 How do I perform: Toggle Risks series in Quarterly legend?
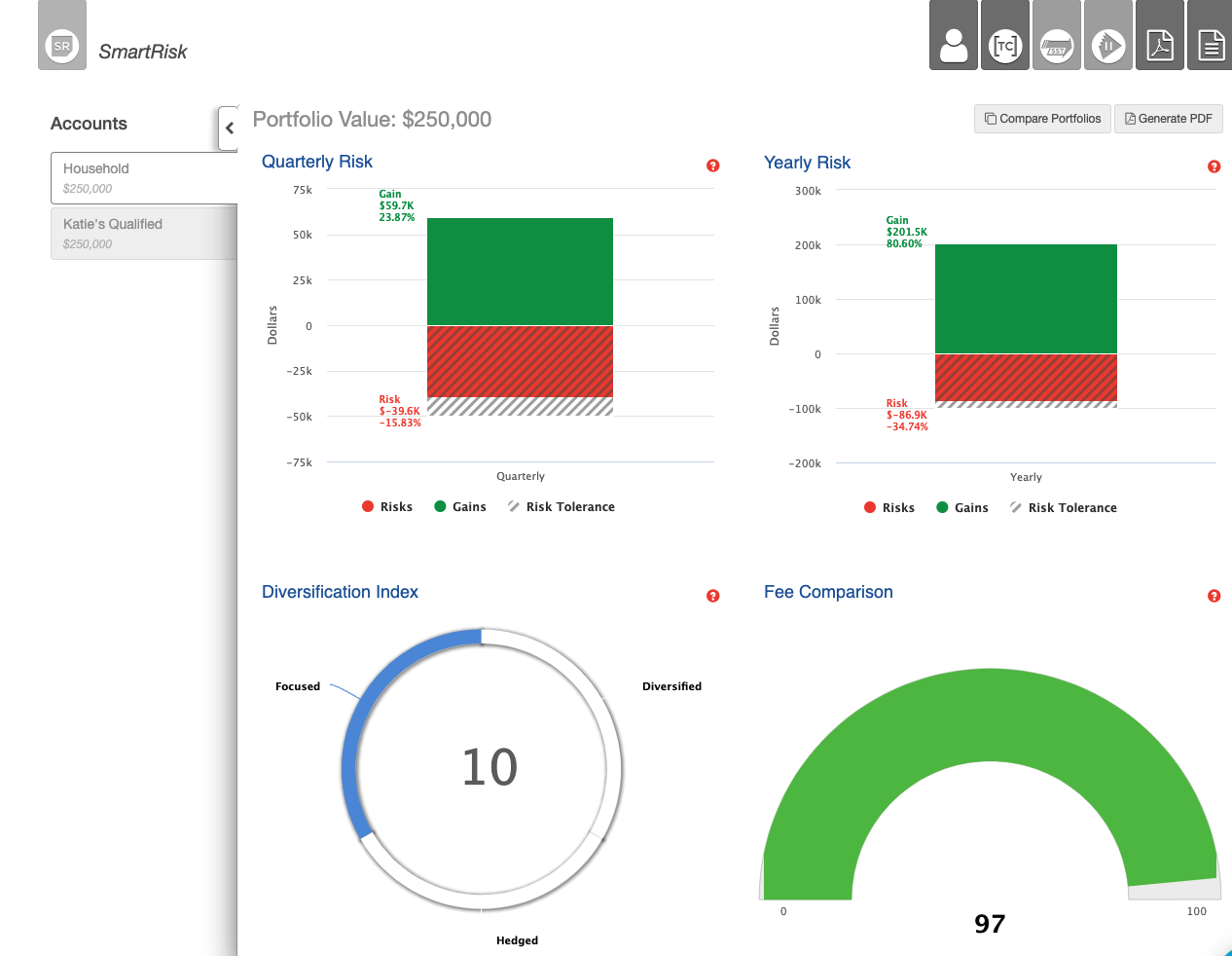[387, 506]
